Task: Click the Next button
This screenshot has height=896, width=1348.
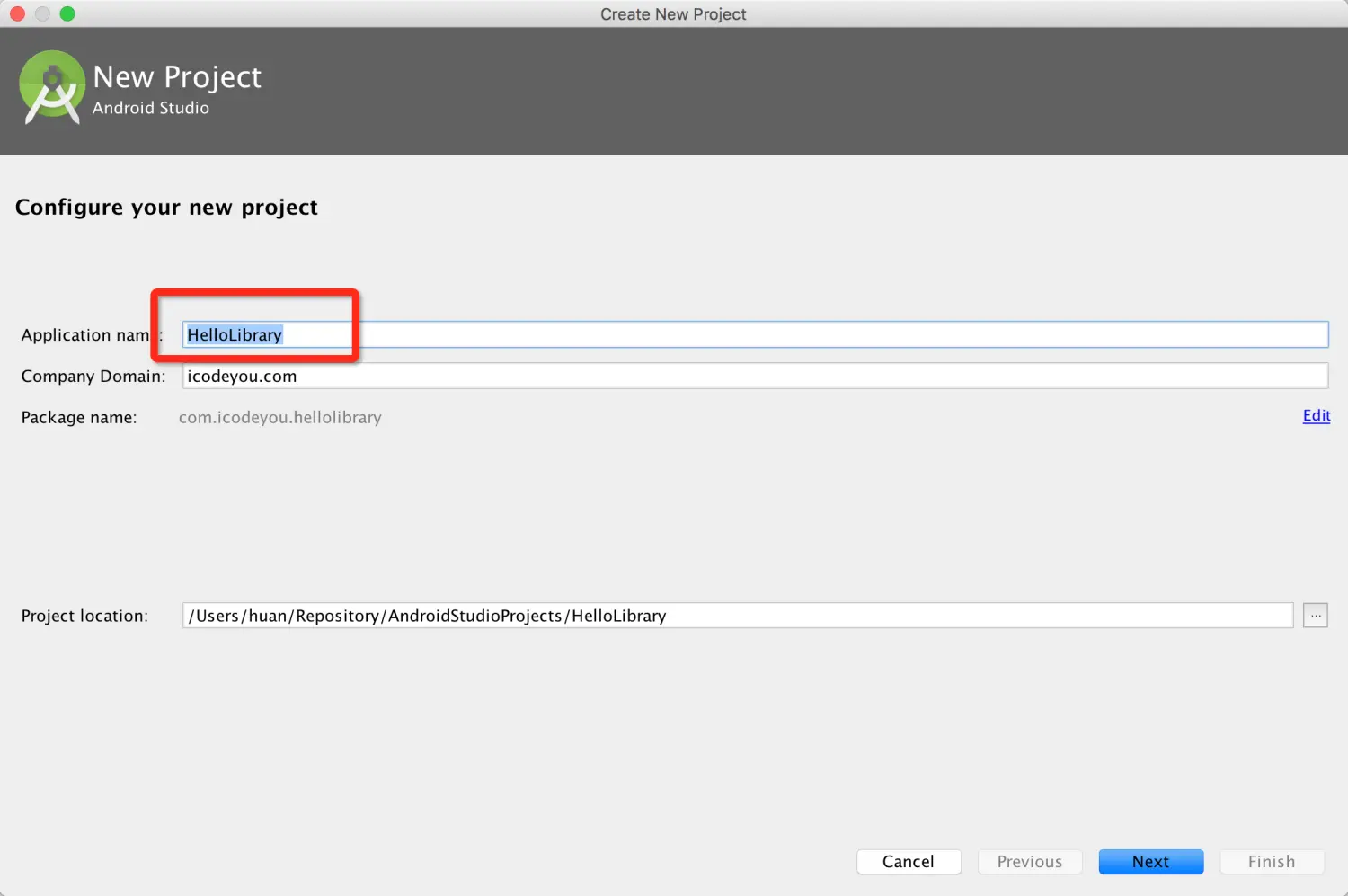Action: tap(1151, 862)
